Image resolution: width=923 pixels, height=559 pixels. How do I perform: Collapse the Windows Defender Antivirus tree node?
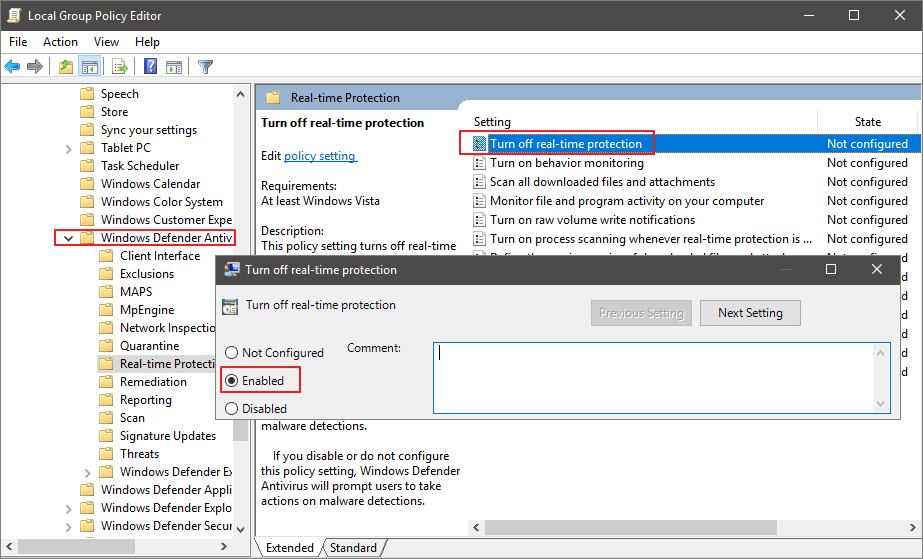tap(68, 238)
